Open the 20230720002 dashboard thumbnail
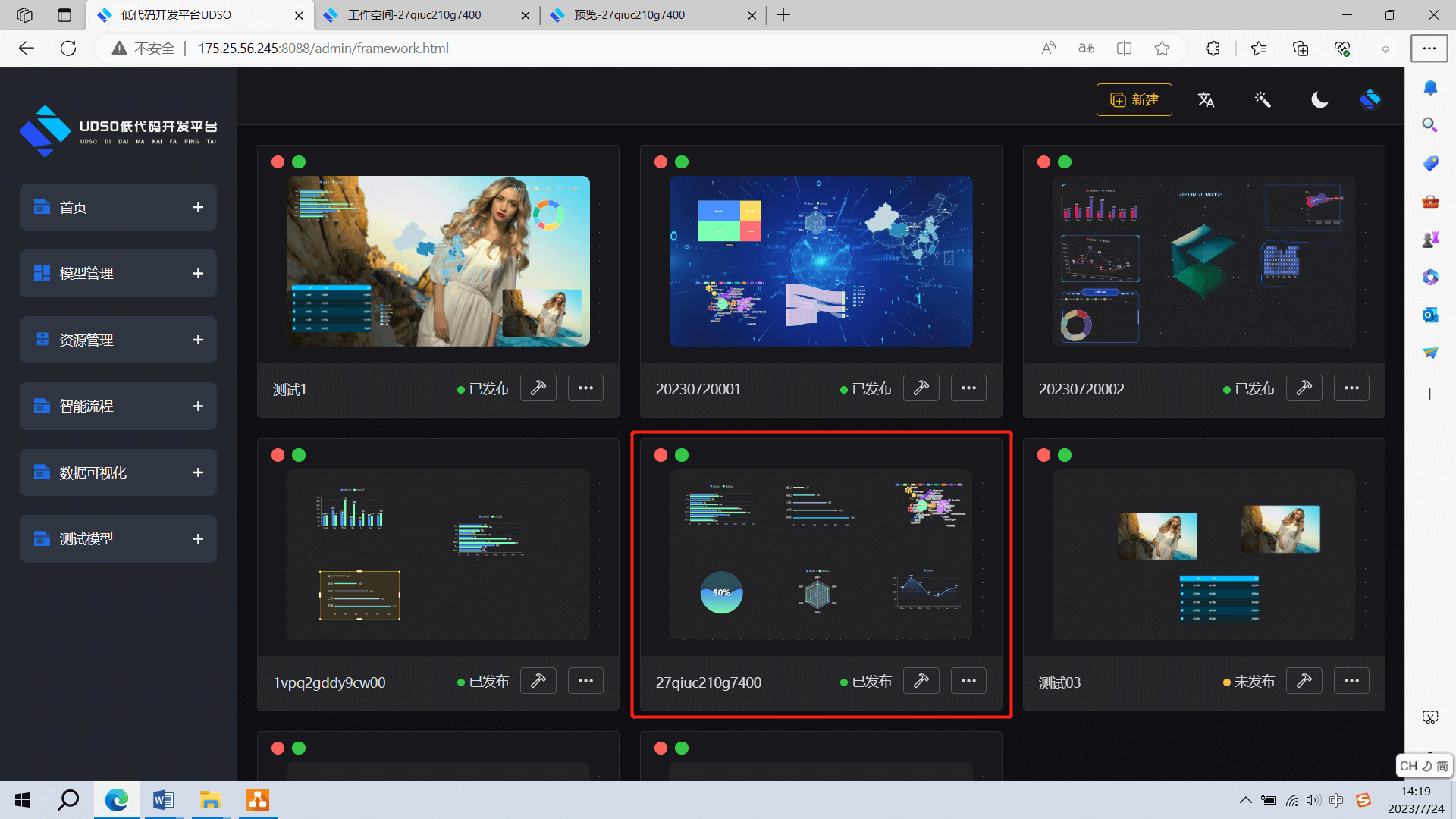1456x819 pixels. pyautogui.click(x=1203, y=262)
